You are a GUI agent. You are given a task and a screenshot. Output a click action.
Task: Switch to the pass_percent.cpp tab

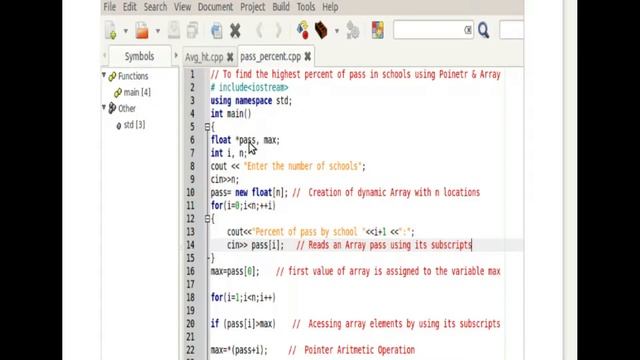click(x=271, y=57)
